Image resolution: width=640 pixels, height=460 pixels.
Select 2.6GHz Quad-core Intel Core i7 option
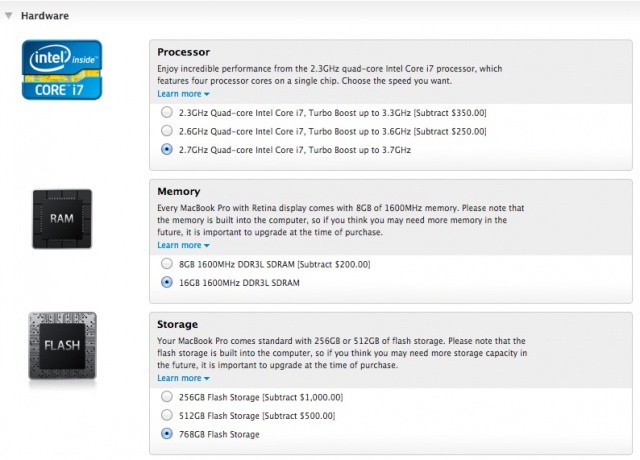[167, 131]
